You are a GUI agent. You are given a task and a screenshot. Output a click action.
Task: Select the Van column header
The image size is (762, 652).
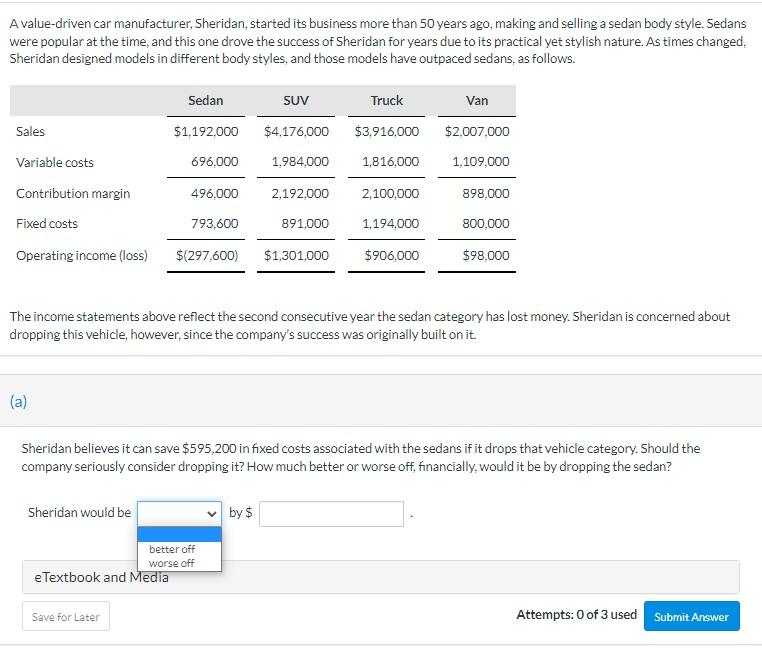click(x=477, y=101)
